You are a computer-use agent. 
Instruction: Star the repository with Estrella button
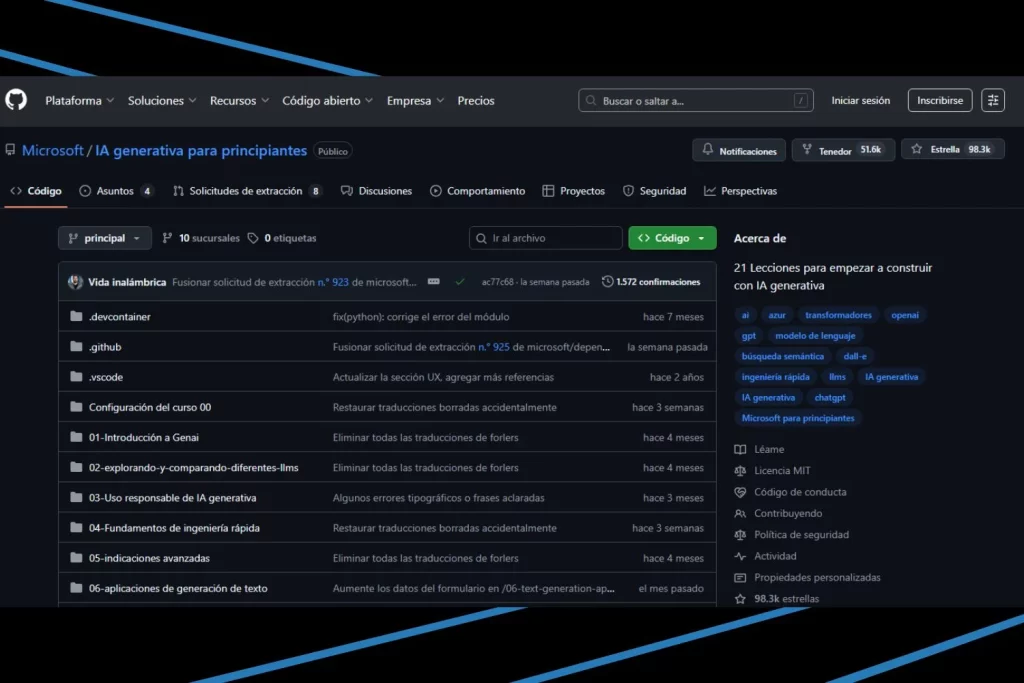tap(952, 150)
